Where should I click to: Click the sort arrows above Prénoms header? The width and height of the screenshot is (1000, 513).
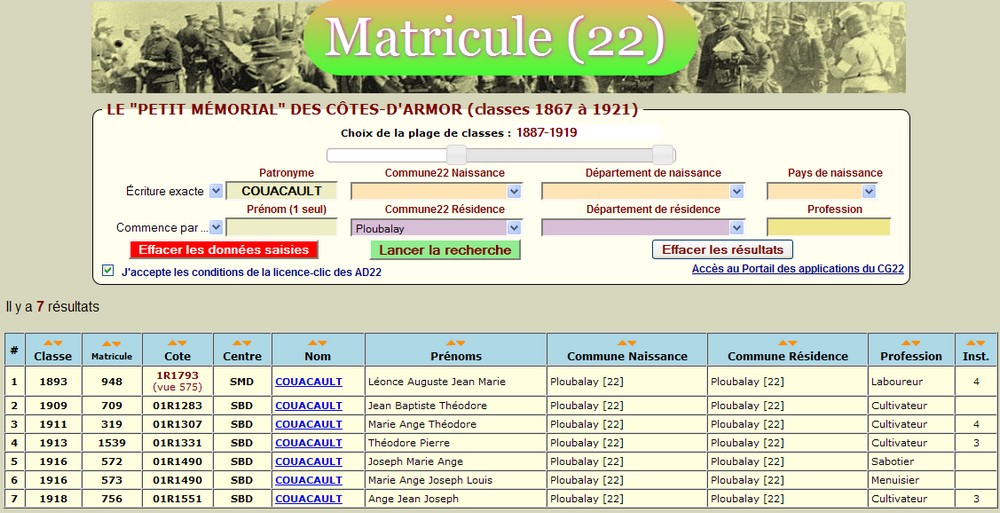(456, 343)
